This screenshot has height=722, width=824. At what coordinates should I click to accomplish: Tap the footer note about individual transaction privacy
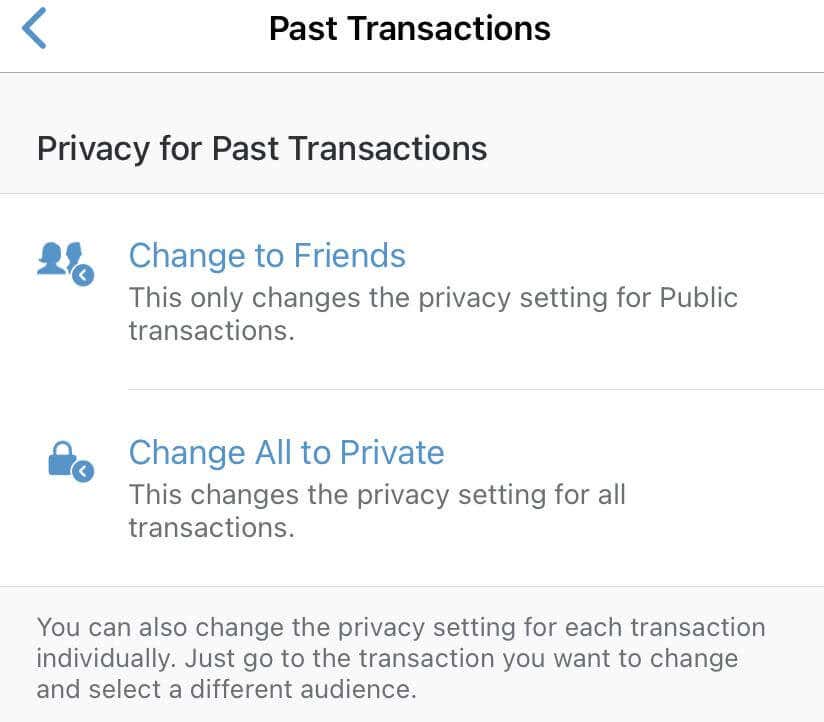(400, 658)
